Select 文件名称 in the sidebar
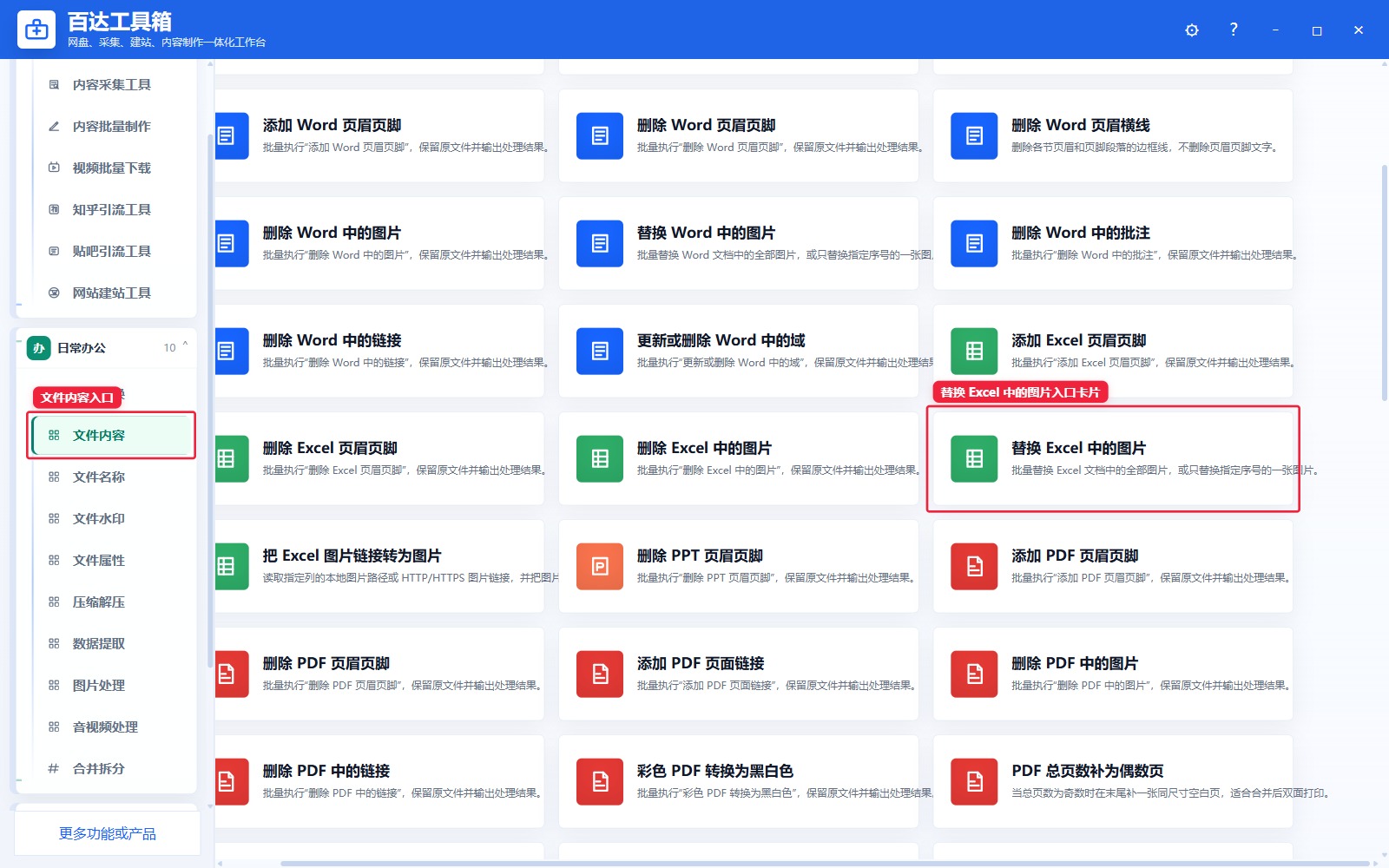The height and width of the screenshot is (868, 1389). [111, 477]
